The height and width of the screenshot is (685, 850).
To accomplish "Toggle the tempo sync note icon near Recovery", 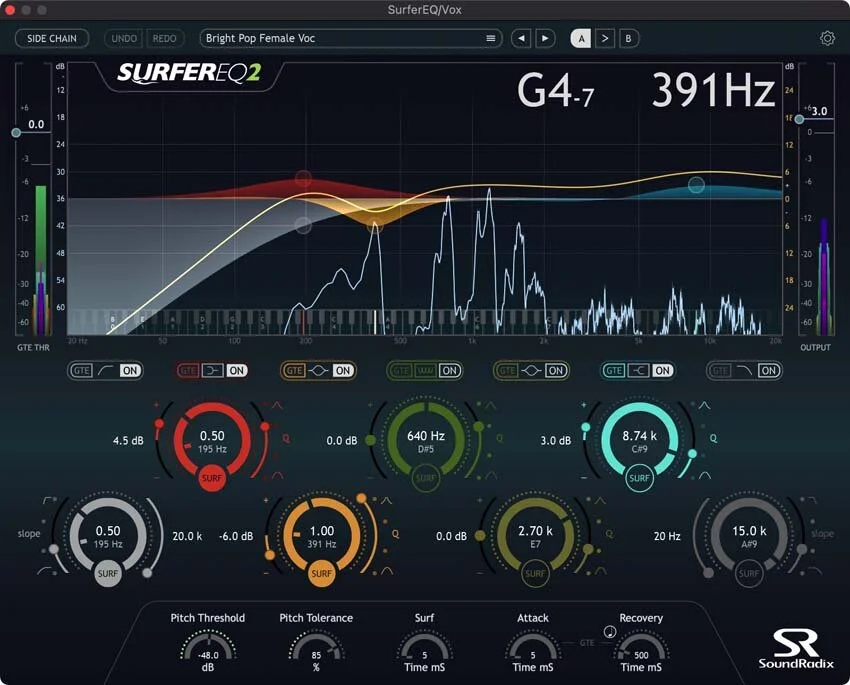I will coord(610,632).
